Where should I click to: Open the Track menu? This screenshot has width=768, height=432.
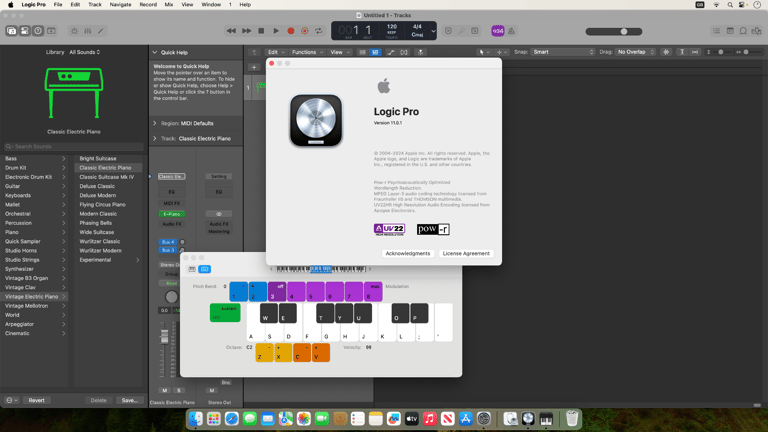pos(95,4)
